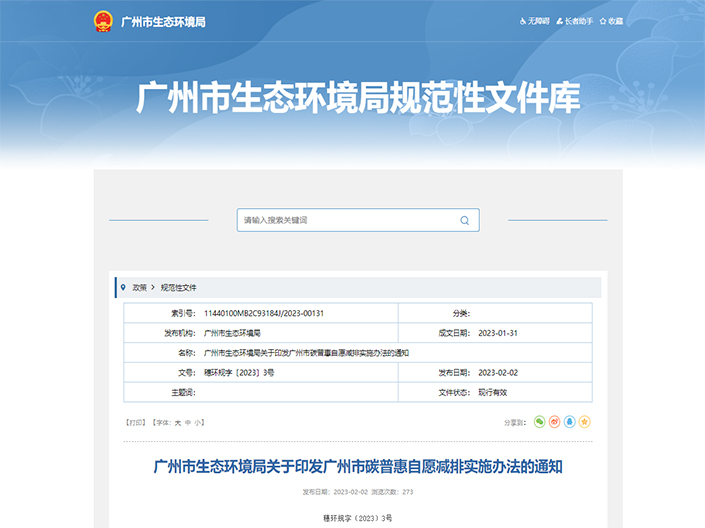Click the 收藏 star icon in header
Viewport: 705px width, 528px height.
603,21
